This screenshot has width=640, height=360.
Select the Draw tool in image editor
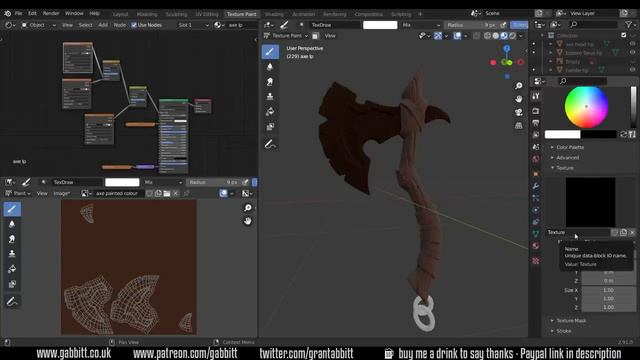(x=12, y=209)
